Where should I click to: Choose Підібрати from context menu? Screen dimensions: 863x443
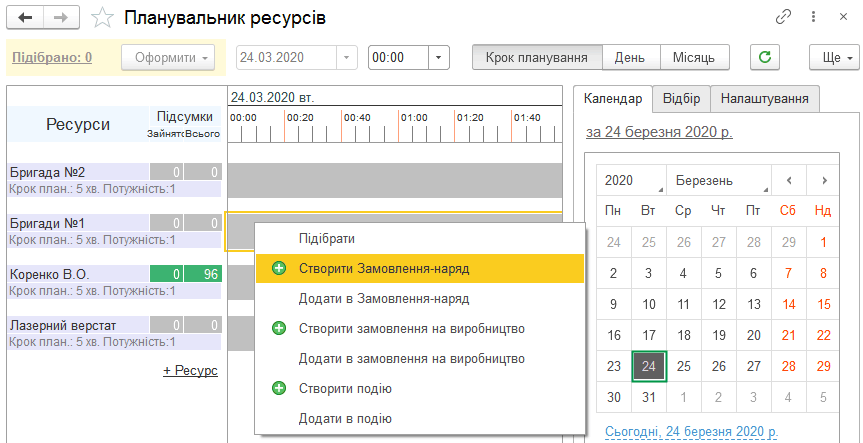[419, 239]
